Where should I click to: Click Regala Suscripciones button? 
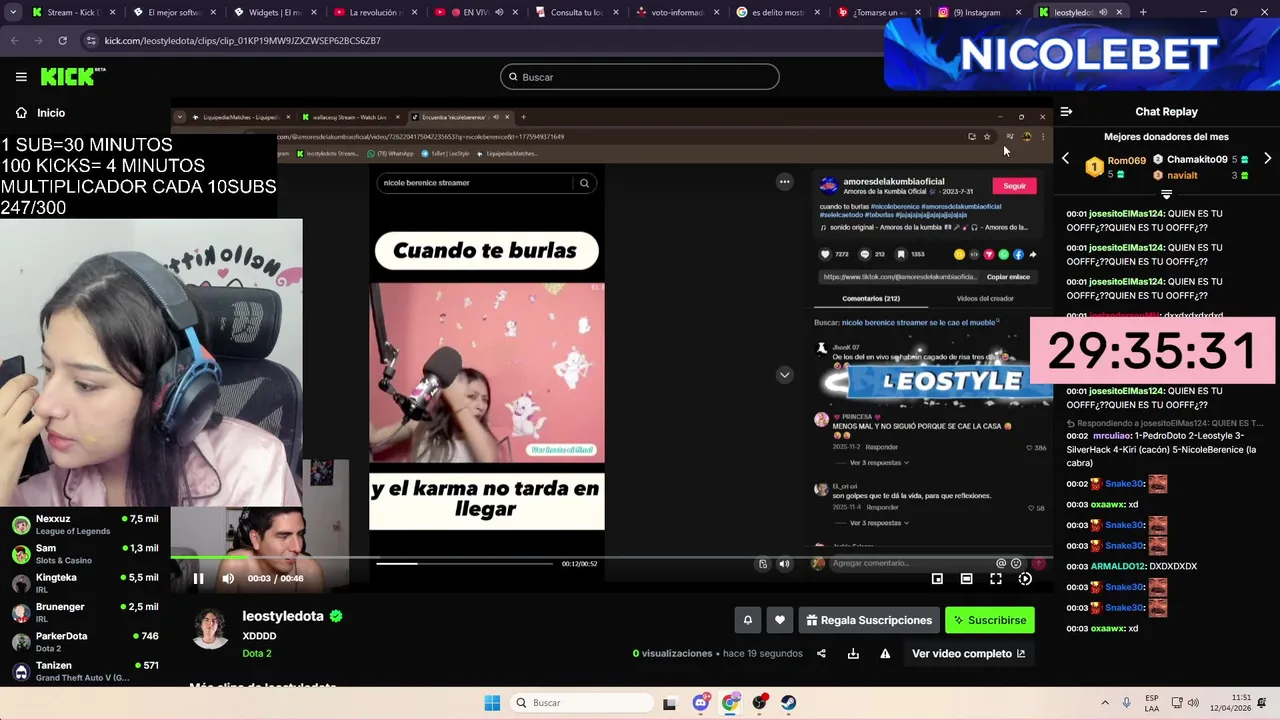[868, 620]
